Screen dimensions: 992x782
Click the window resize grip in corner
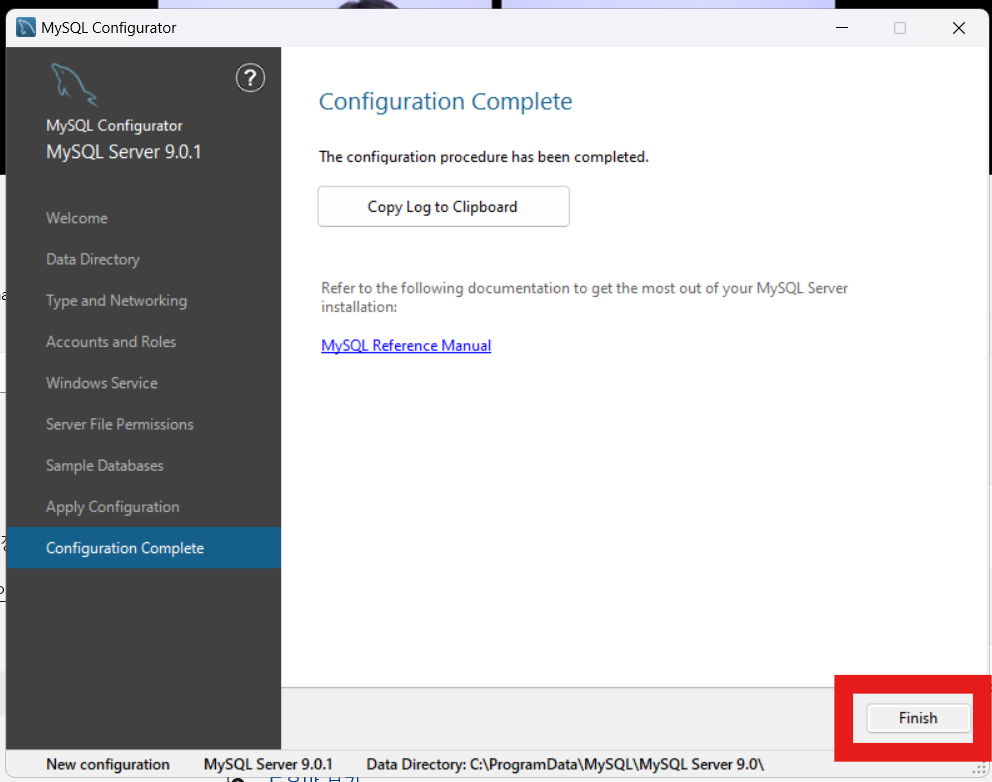point(979,769)
